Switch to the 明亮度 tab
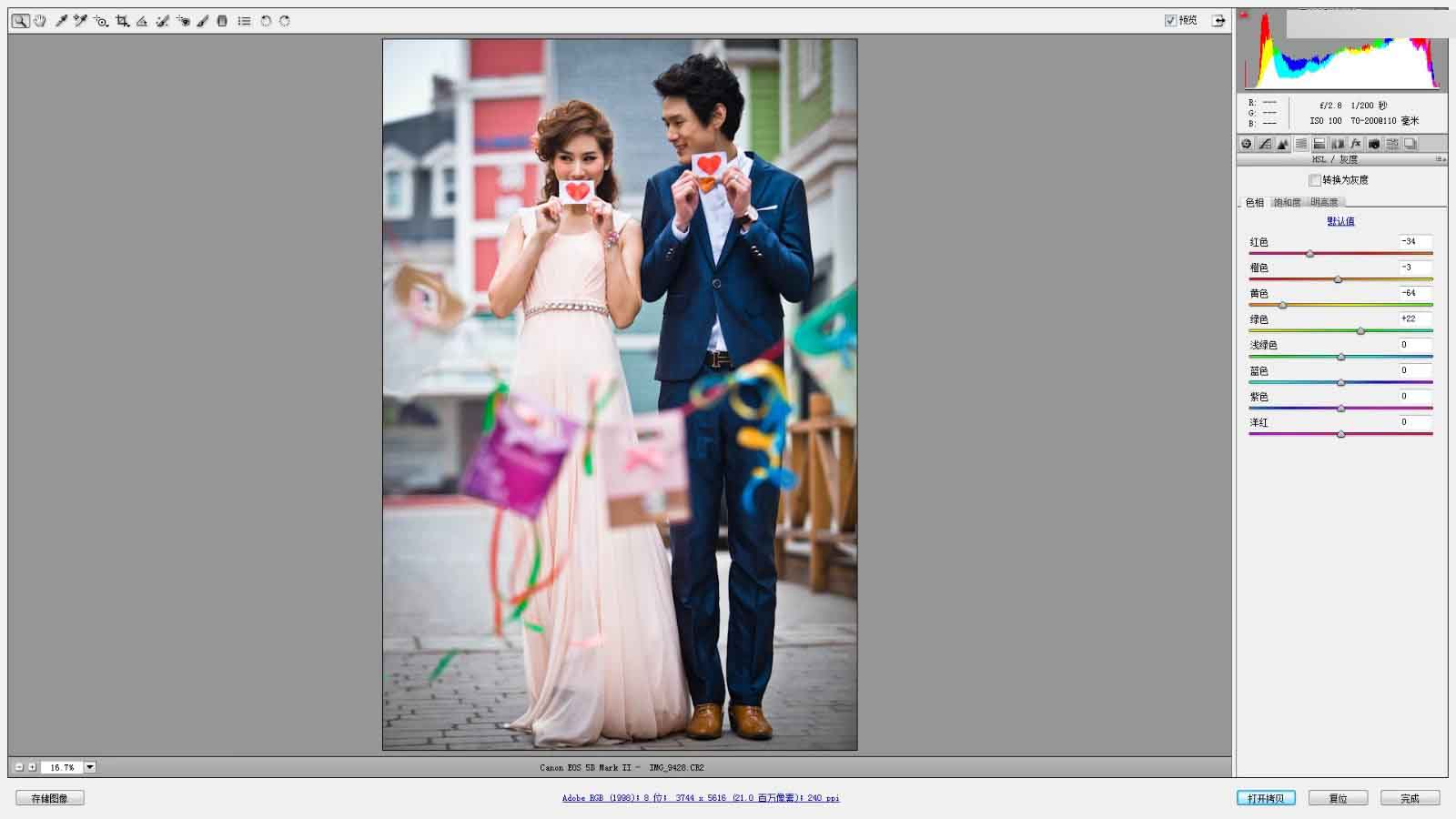Viewport: 1456px width, 819px height. point(1325,202)
